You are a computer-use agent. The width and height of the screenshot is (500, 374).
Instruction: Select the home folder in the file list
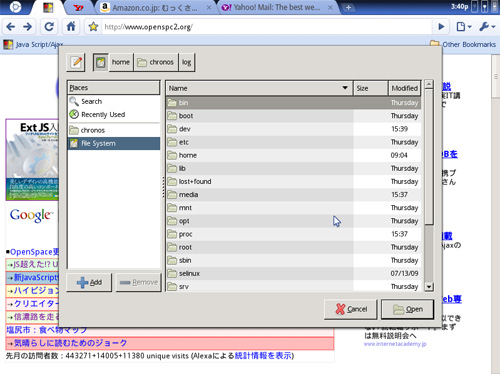pos(293,155)
